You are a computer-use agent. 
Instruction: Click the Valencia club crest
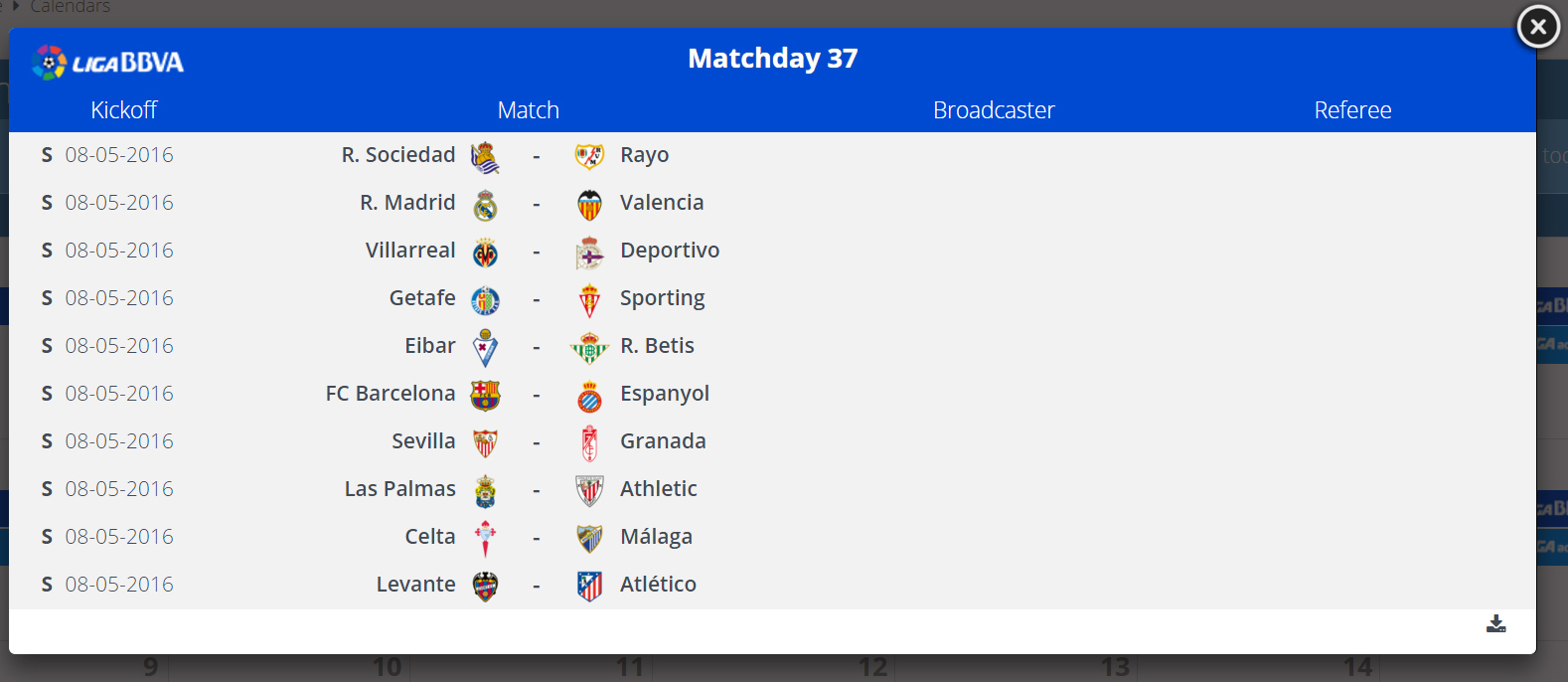click(x=589, y=205)
